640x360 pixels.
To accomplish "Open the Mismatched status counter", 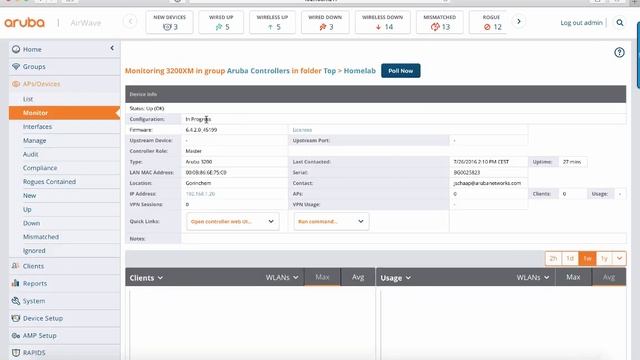I will 440,22.
